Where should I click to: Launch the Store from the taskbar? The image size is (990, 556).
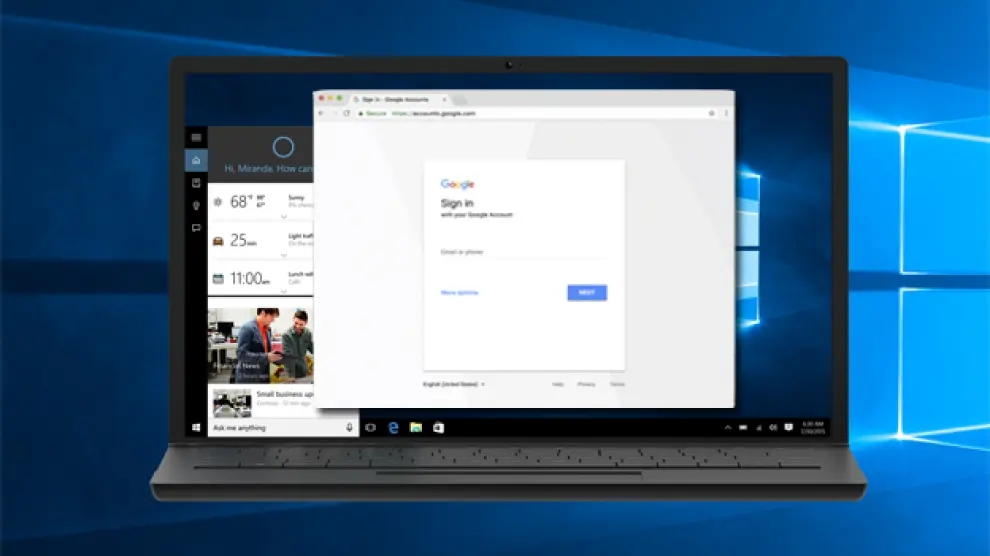pyautogui.click(x=438, y=428)
